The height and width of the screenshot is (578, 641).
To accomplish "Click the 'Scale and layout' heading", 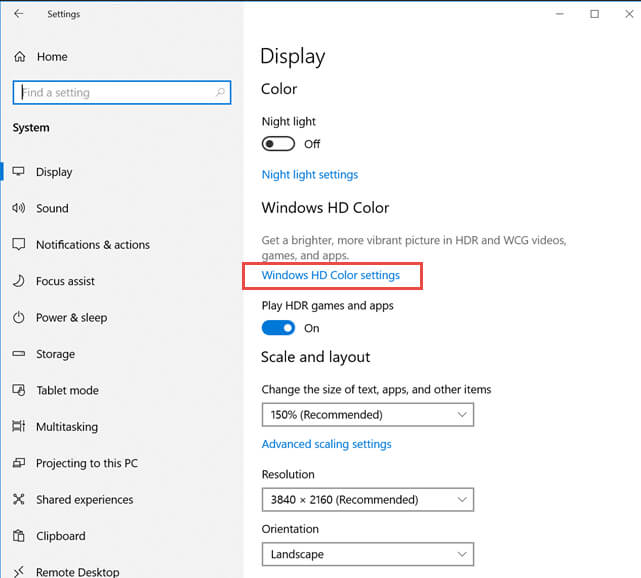I will [316, 357].
